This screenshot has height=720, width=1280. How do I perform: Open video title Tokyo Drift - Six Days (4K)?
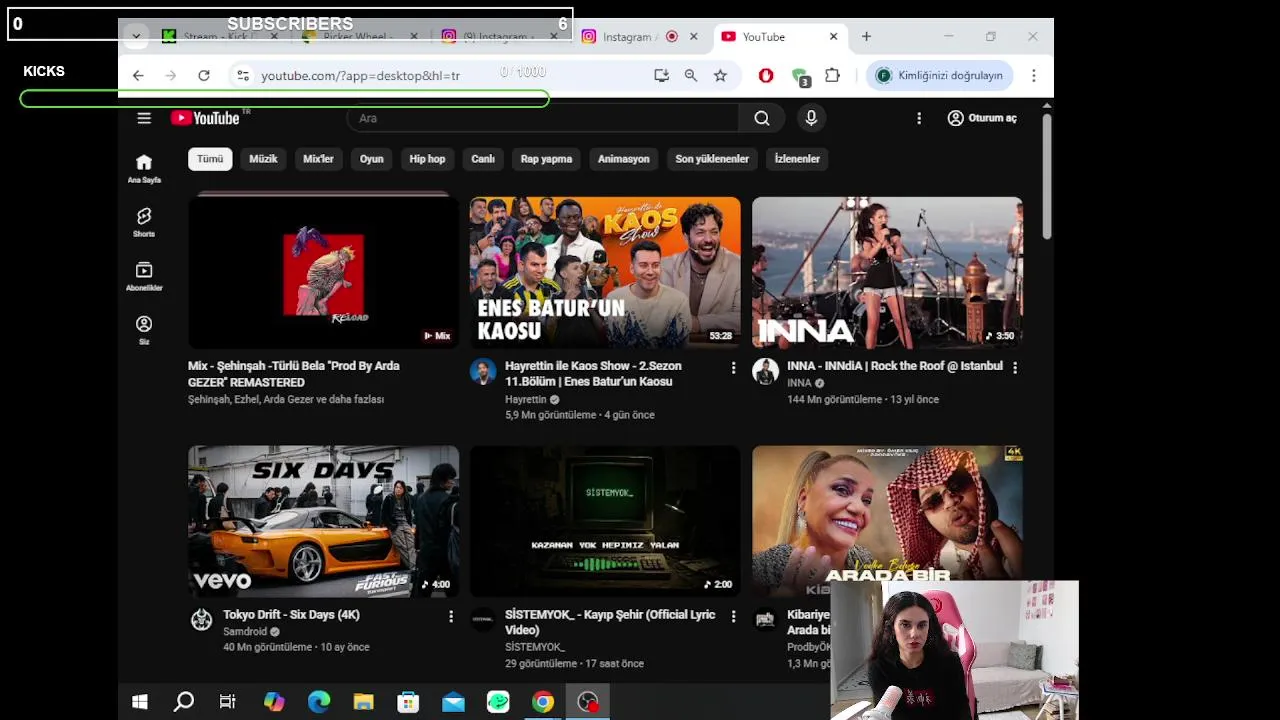pyautogui.click(x=291, y=615)
